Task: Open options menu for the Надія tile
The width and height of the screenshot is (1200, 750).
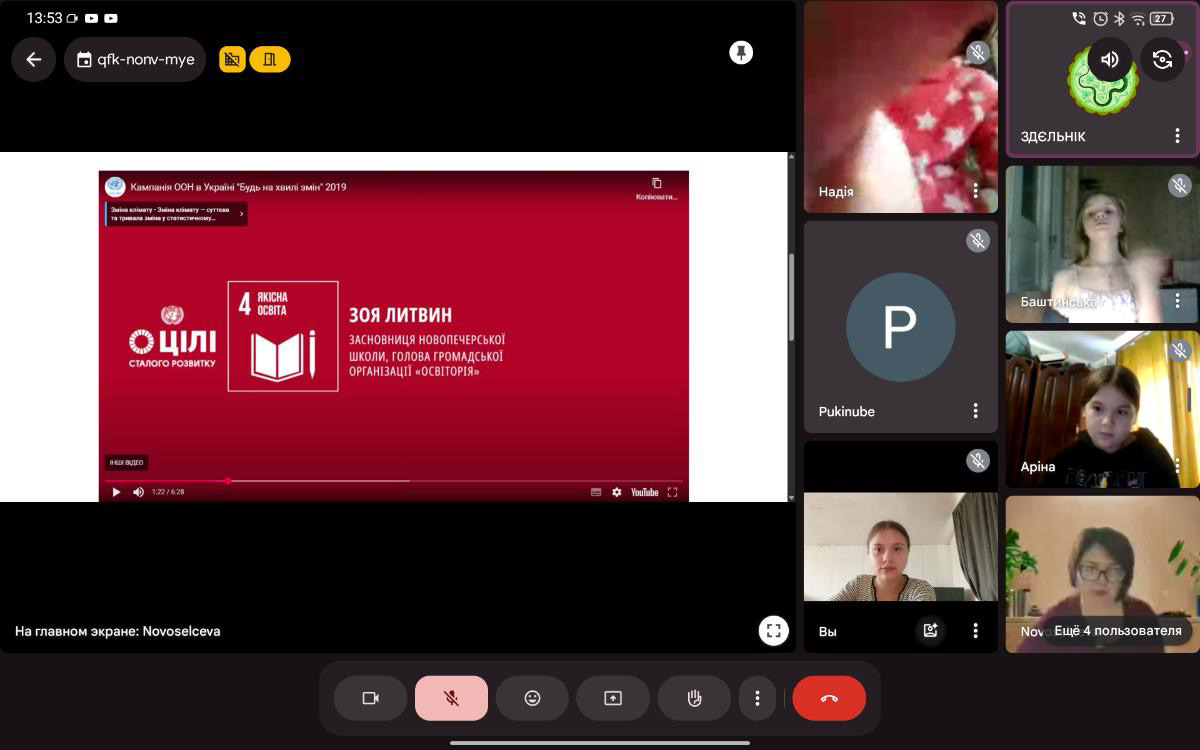Action: (975, 190)
